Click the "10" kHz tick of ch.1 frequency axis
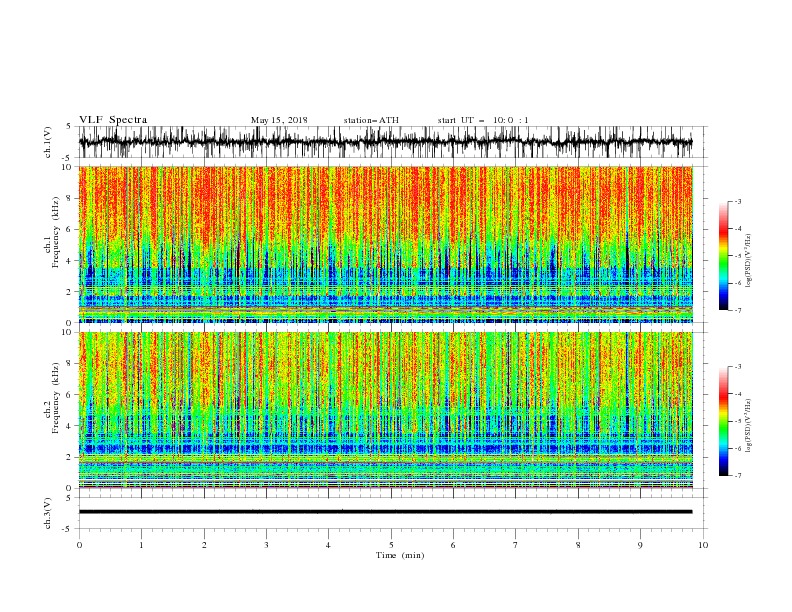 coord(68,167)
